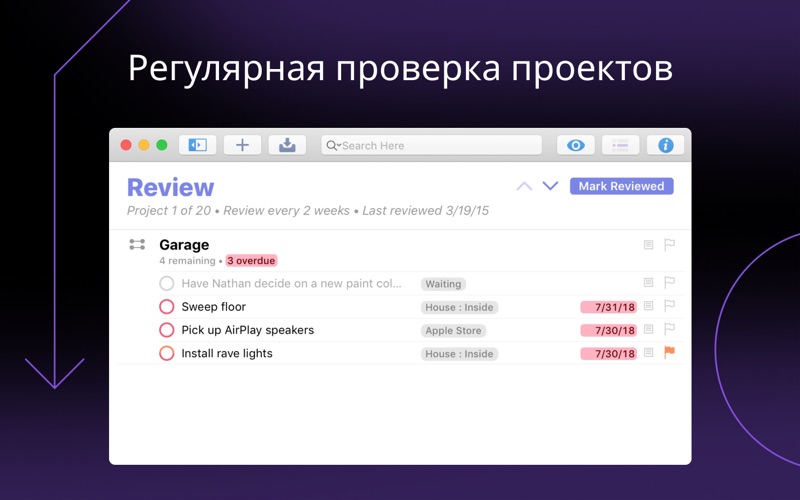800x500 pixels.
Task: Click the Review perspective heading
Action: tap(170, 187)
